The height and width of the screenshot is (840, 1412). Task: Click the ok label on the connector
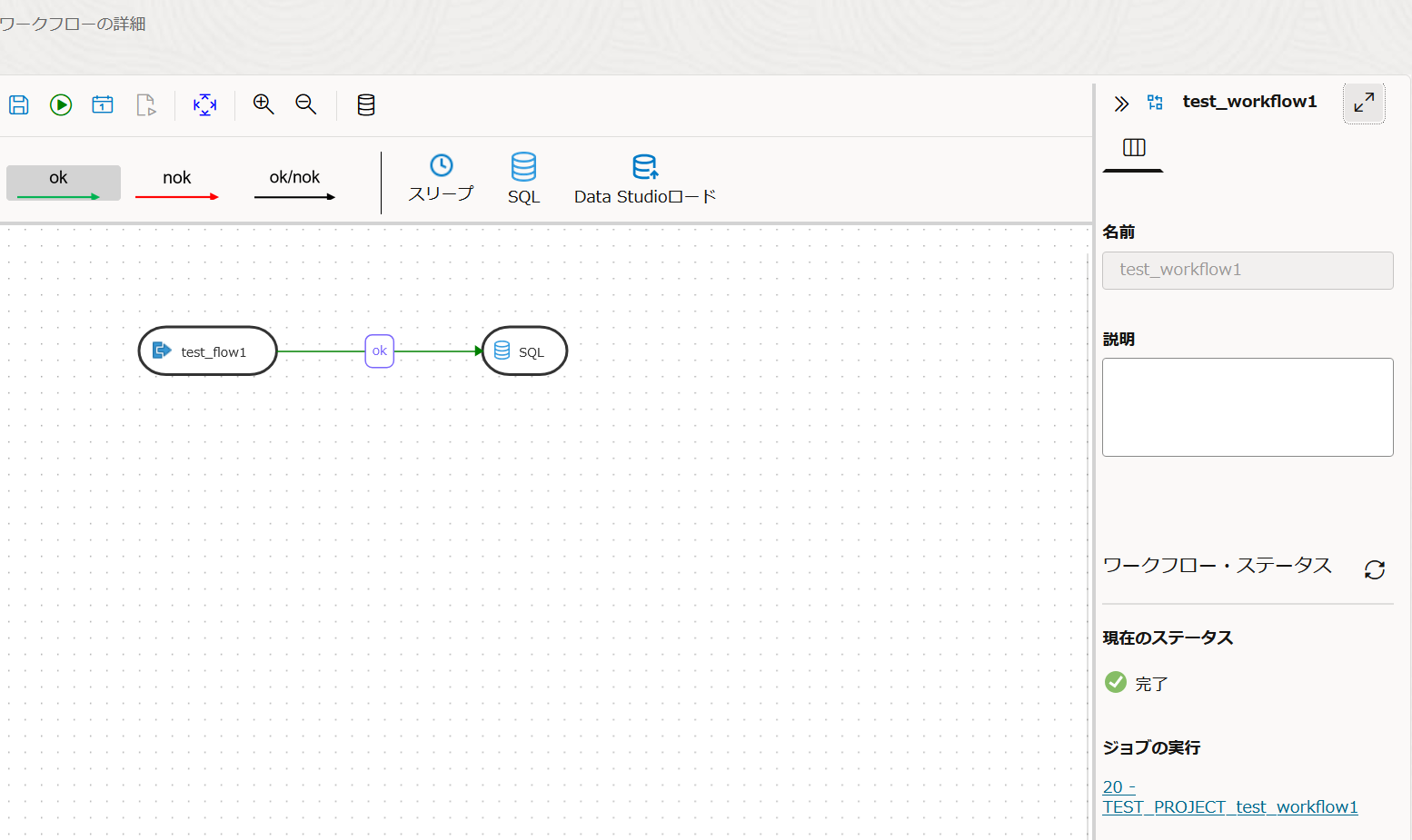[380, 351]
